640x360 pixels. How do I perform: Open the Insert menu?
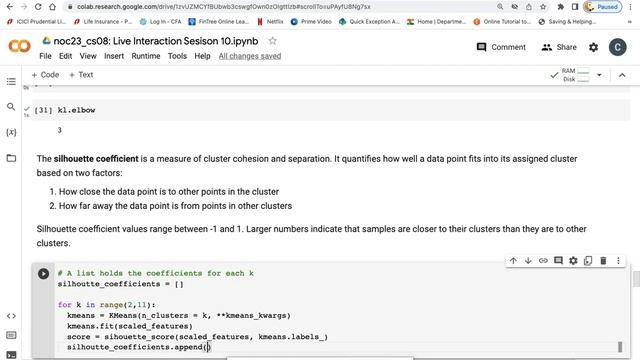(x=114, y=56)
